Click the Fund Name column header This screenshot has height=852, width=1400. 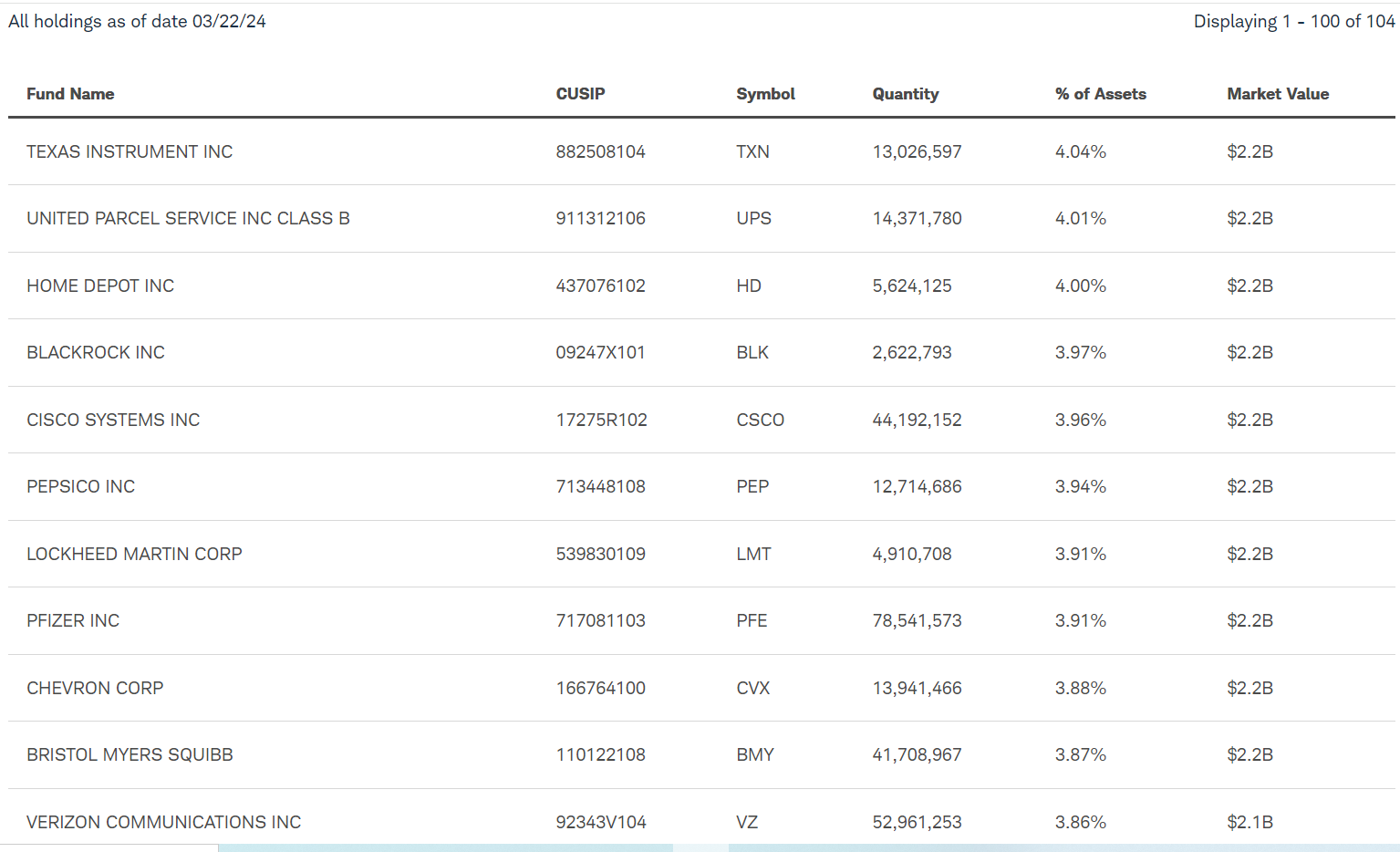[x=70, y=94]
